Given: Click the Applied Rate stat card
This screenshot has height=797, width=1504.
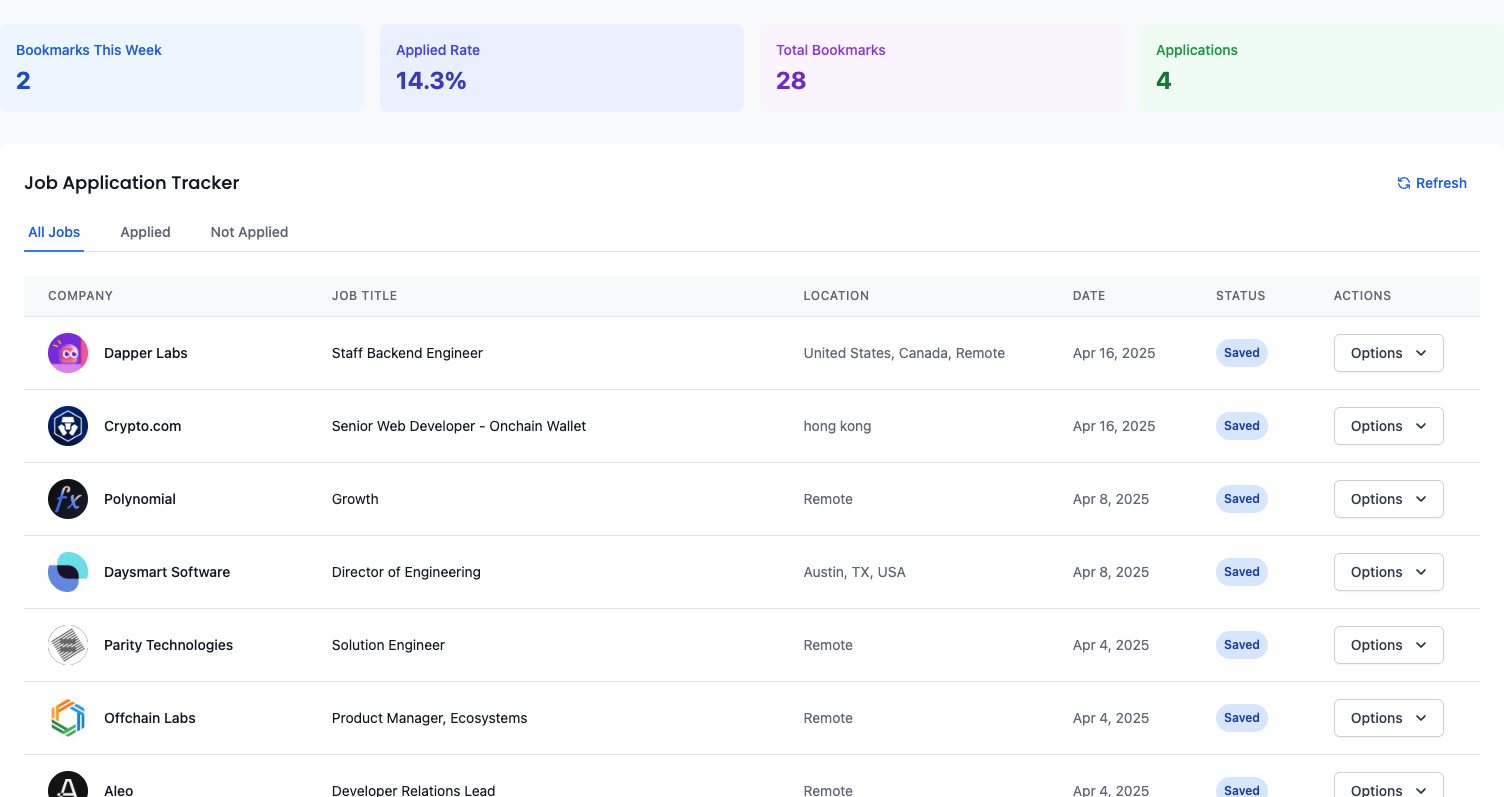Looking at the screenshot, I should [x=562, y=67].
